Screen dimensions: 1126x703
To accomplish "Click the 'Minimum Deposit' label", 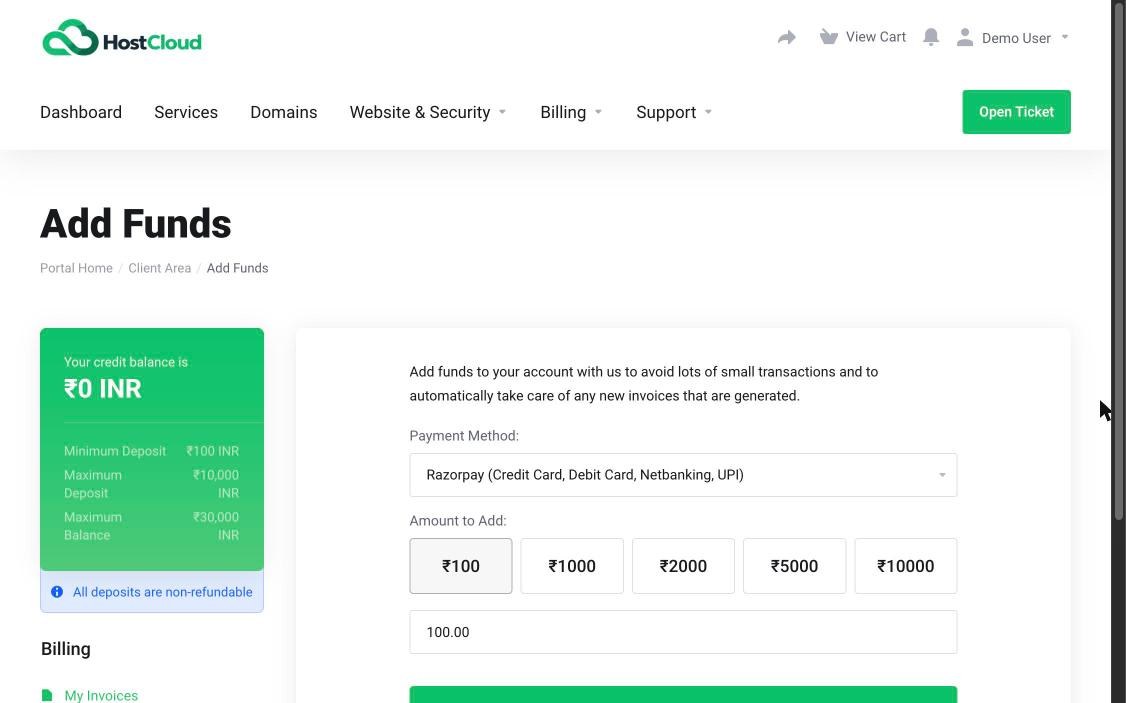I will click(x=115, y=451).
